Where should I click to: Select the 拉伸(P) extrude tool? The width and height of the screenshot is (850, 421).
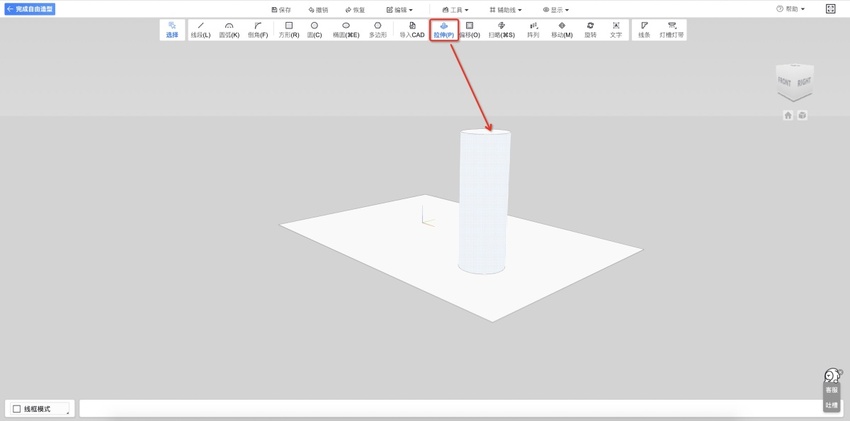coord(444,30)
